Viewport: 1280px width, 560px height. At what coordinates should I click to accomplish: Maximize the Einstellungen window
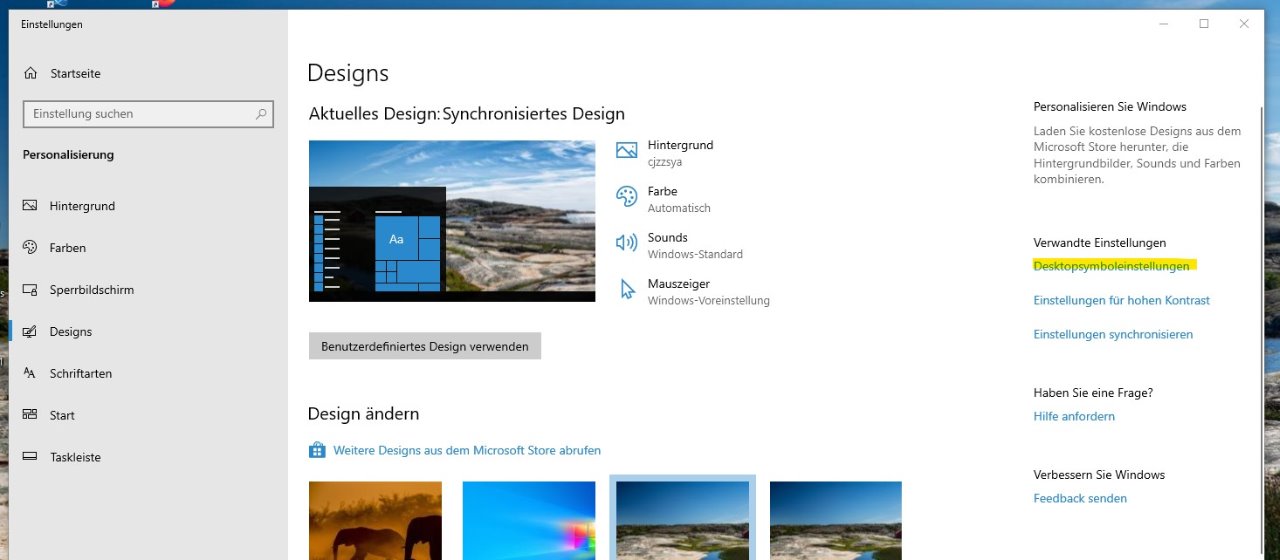(1204, 24)
